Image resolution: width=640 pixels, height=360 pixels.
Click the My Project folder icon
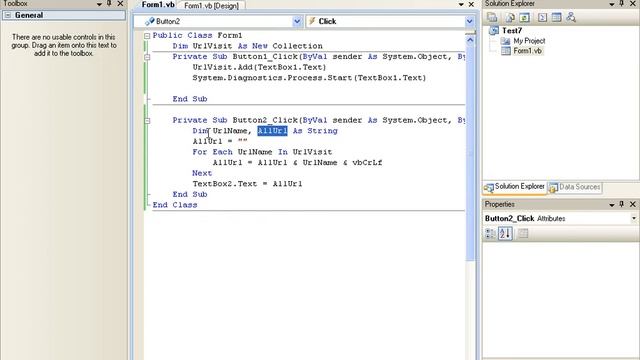(505, 41)
